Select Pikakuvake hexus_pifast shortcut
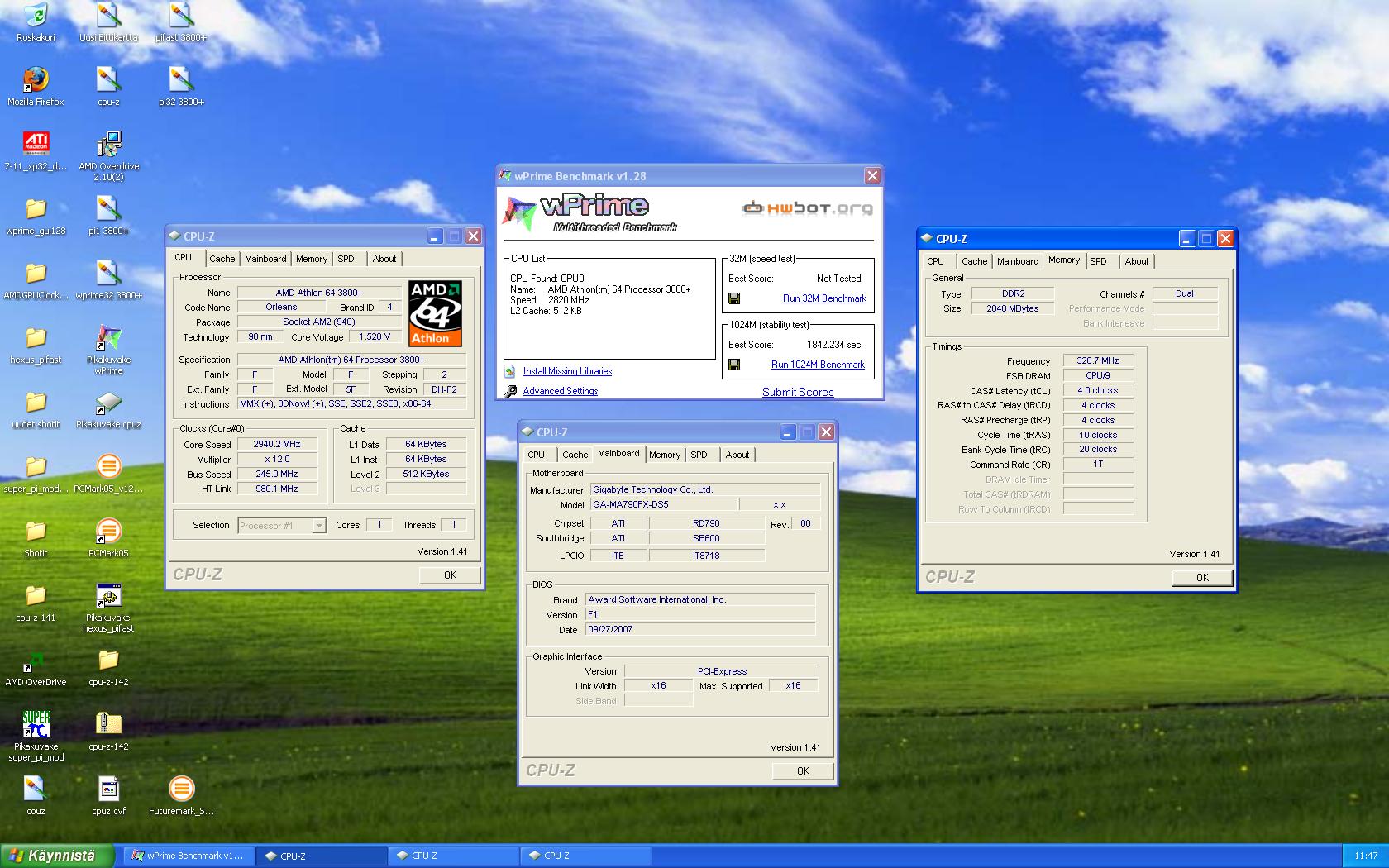The height and width of the screenshot is (868, 1389). (108, 595)
